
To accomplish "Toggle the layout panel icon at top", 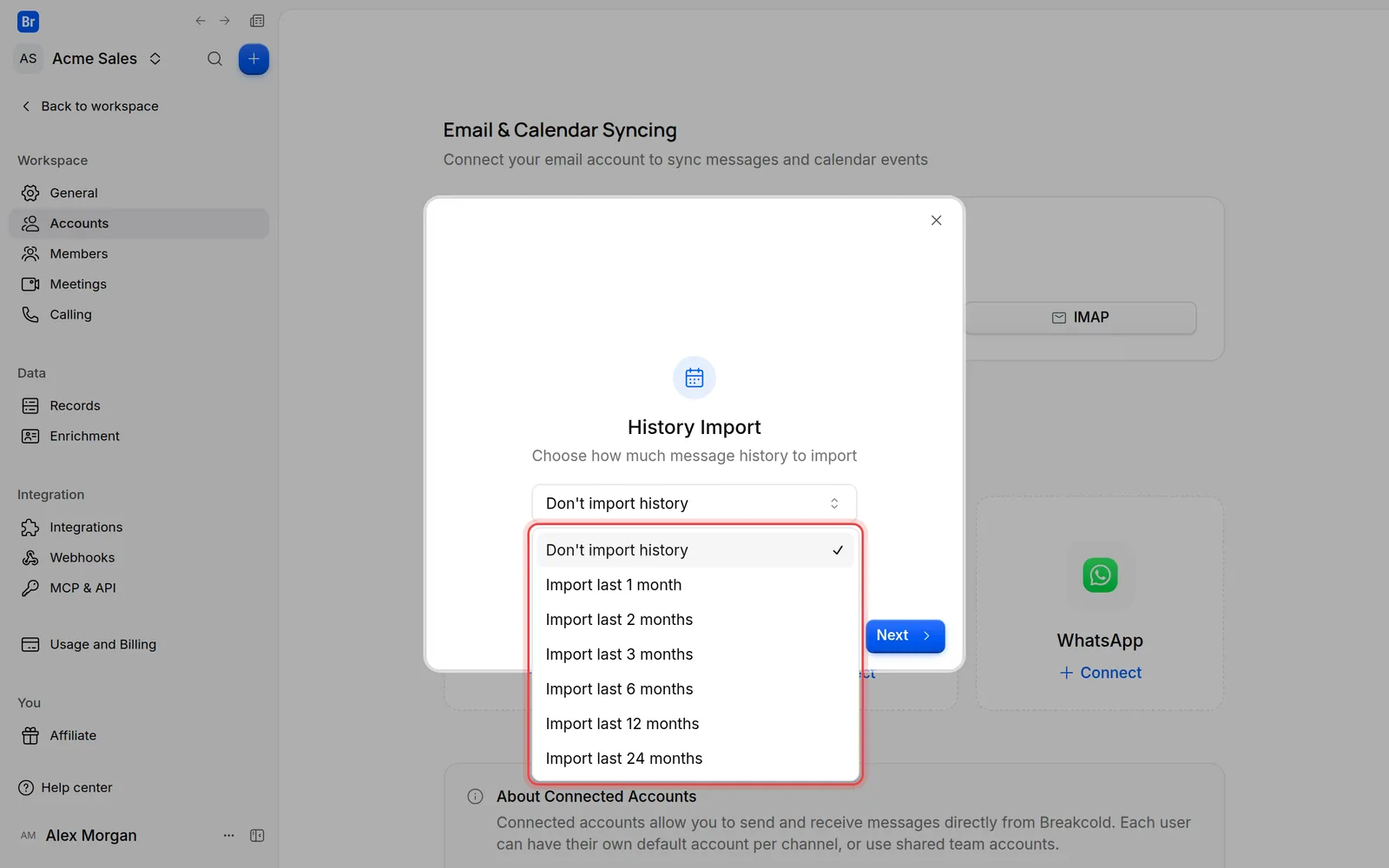I will point(257,21).
